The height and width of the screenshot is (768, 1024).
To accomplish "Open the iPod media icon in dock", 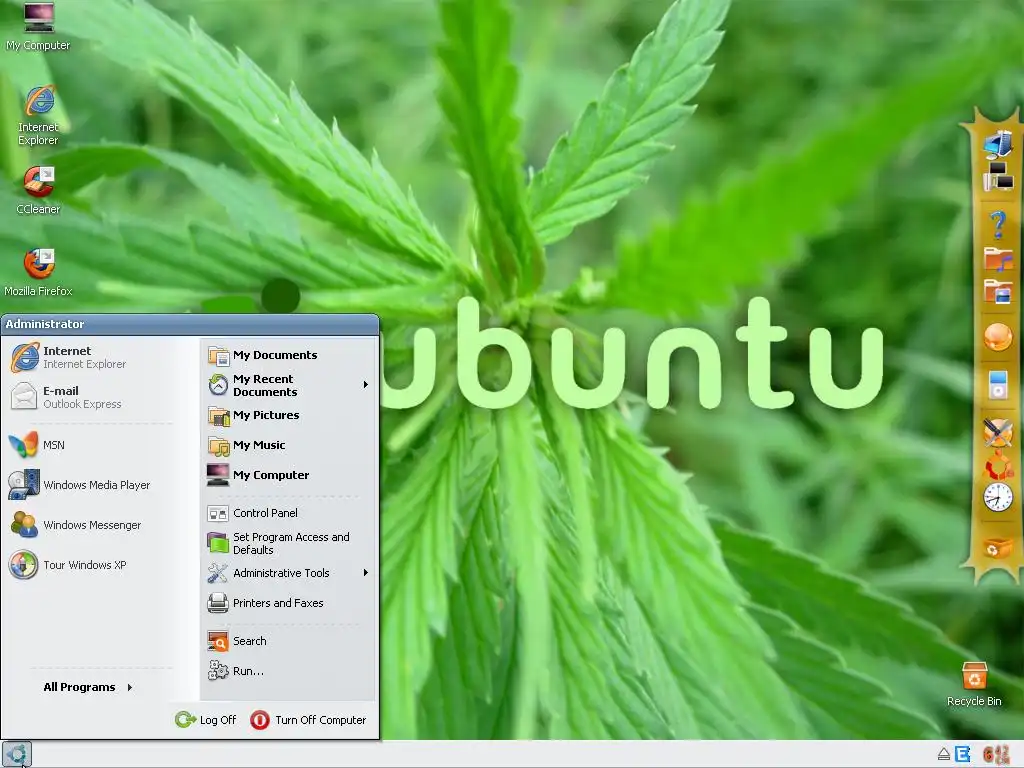I will [998, 385].
